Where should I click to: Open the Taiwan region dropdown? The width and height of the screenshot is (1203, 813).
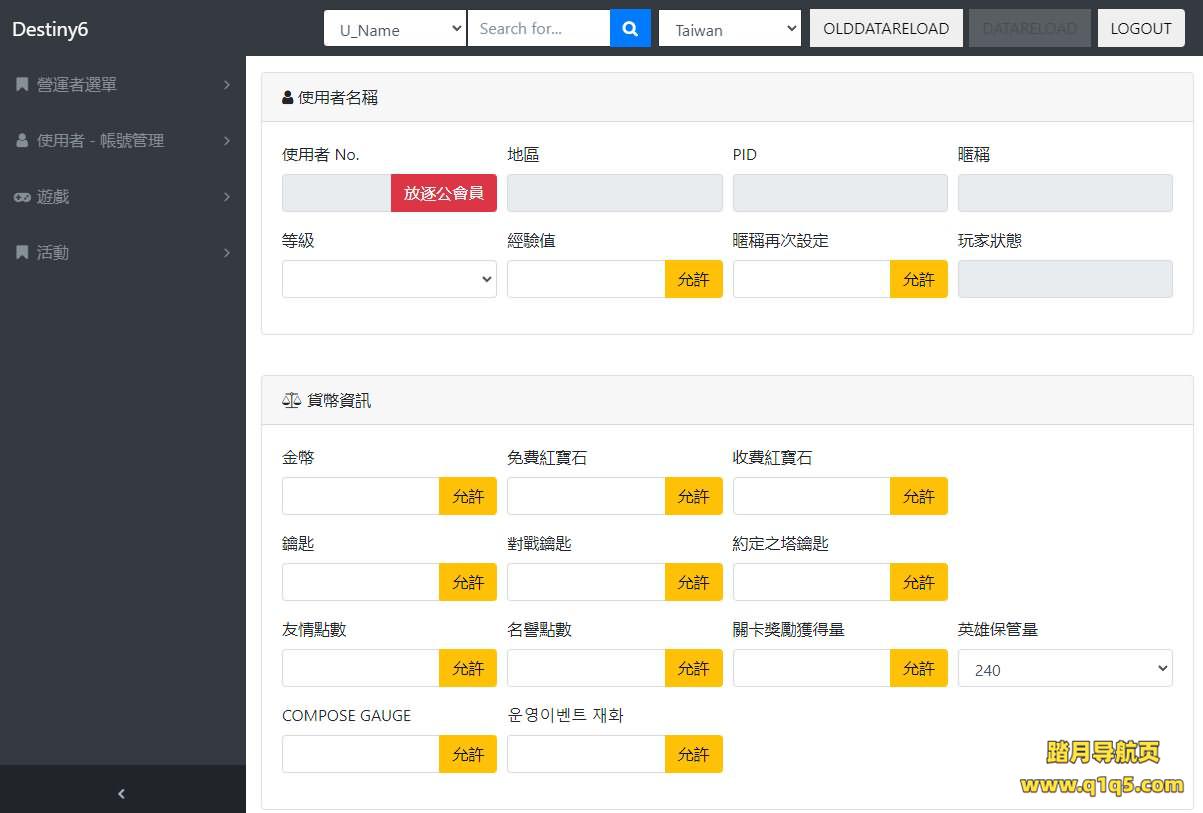pos(730,29)
